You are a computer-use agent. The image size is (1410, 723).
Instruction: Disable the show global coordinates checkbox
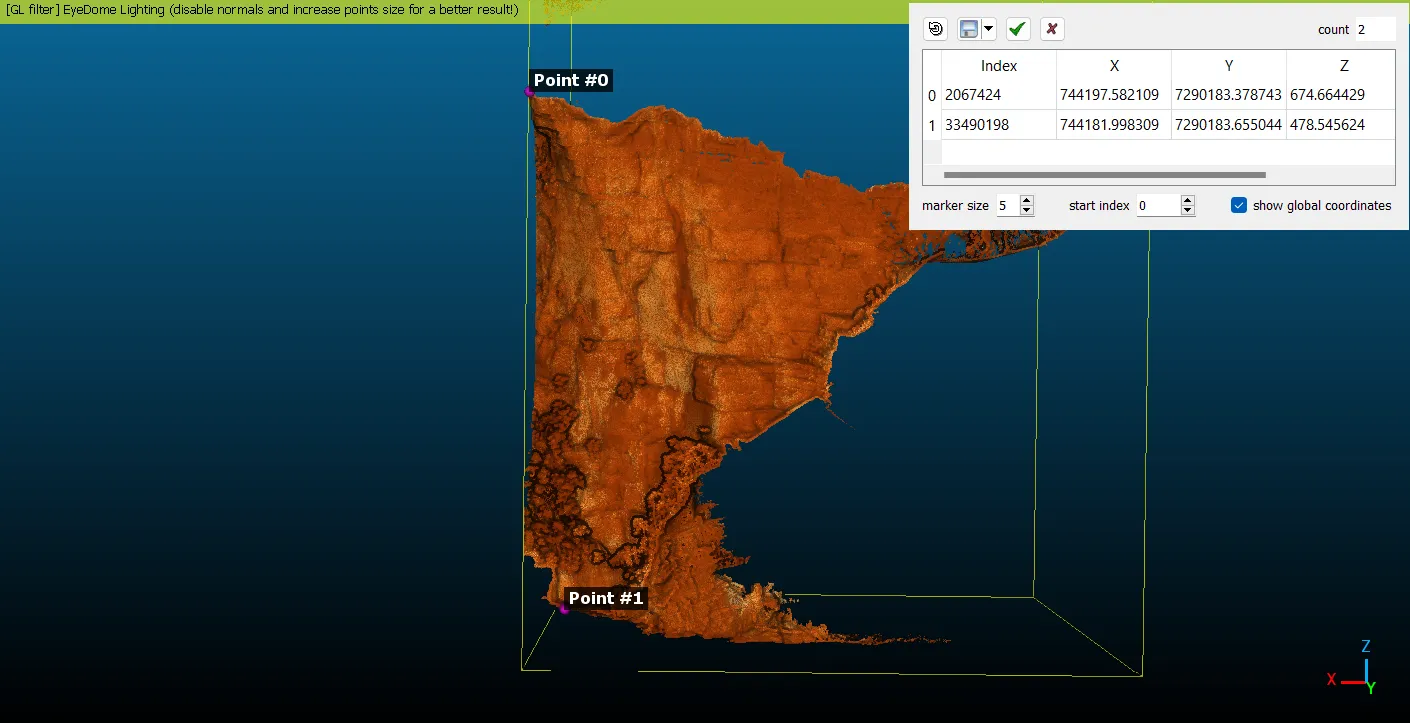pos(1239,205)
